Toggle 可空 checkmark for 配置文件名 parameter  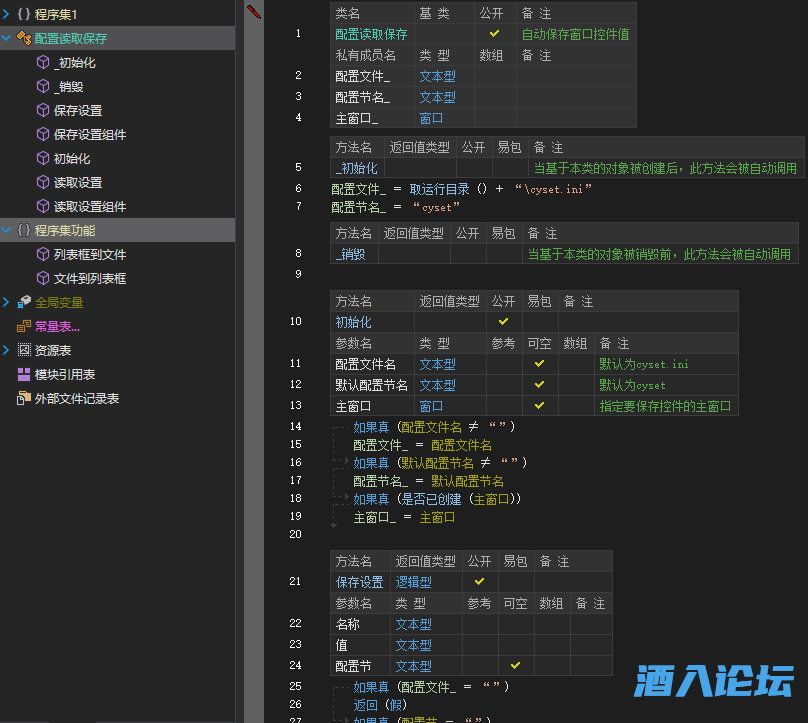pyautogui.click(x=540, y=364)
